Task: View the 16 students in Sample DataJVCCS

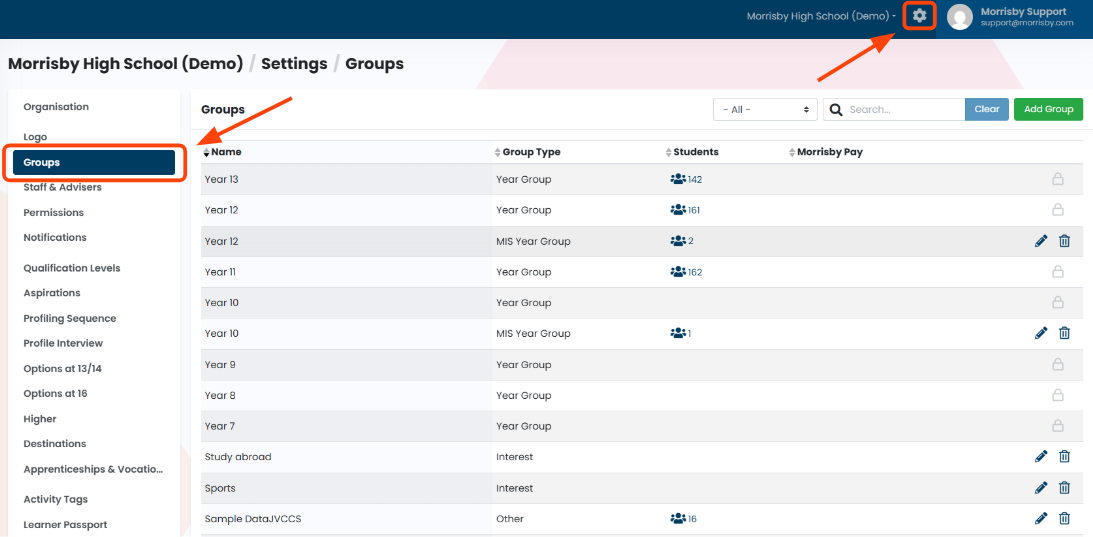Action: pyautogui.click(x=683, y=519)
